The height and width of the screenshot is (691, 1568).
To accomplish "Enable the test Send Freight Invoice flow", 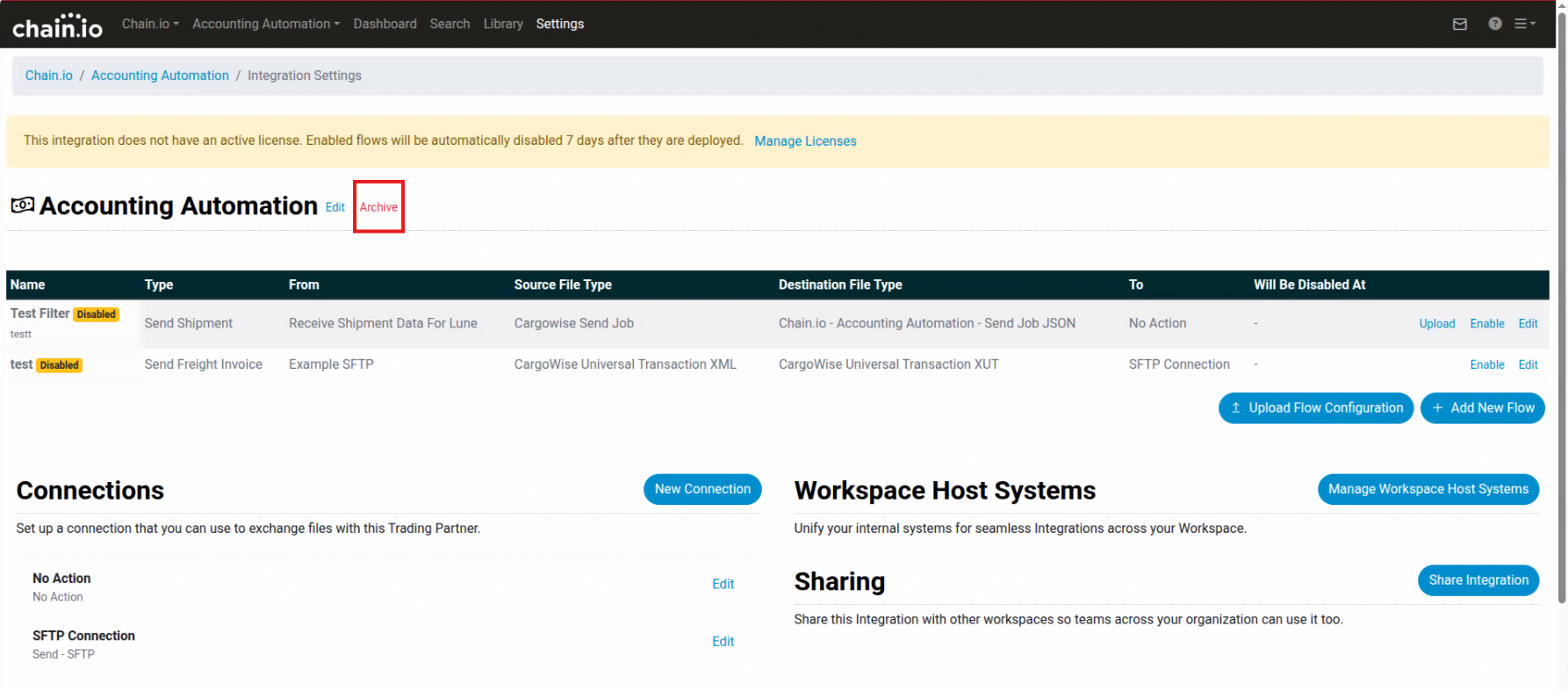I will 1487,364.
